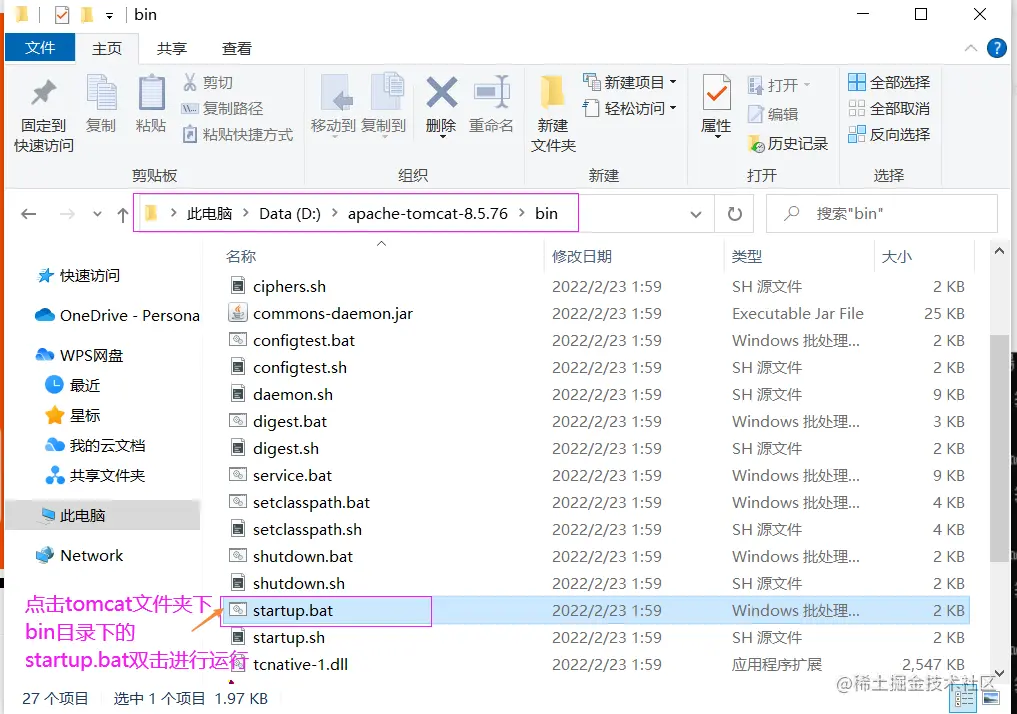Enable 全部选择 (Select all)

click(x=888, y=81)
